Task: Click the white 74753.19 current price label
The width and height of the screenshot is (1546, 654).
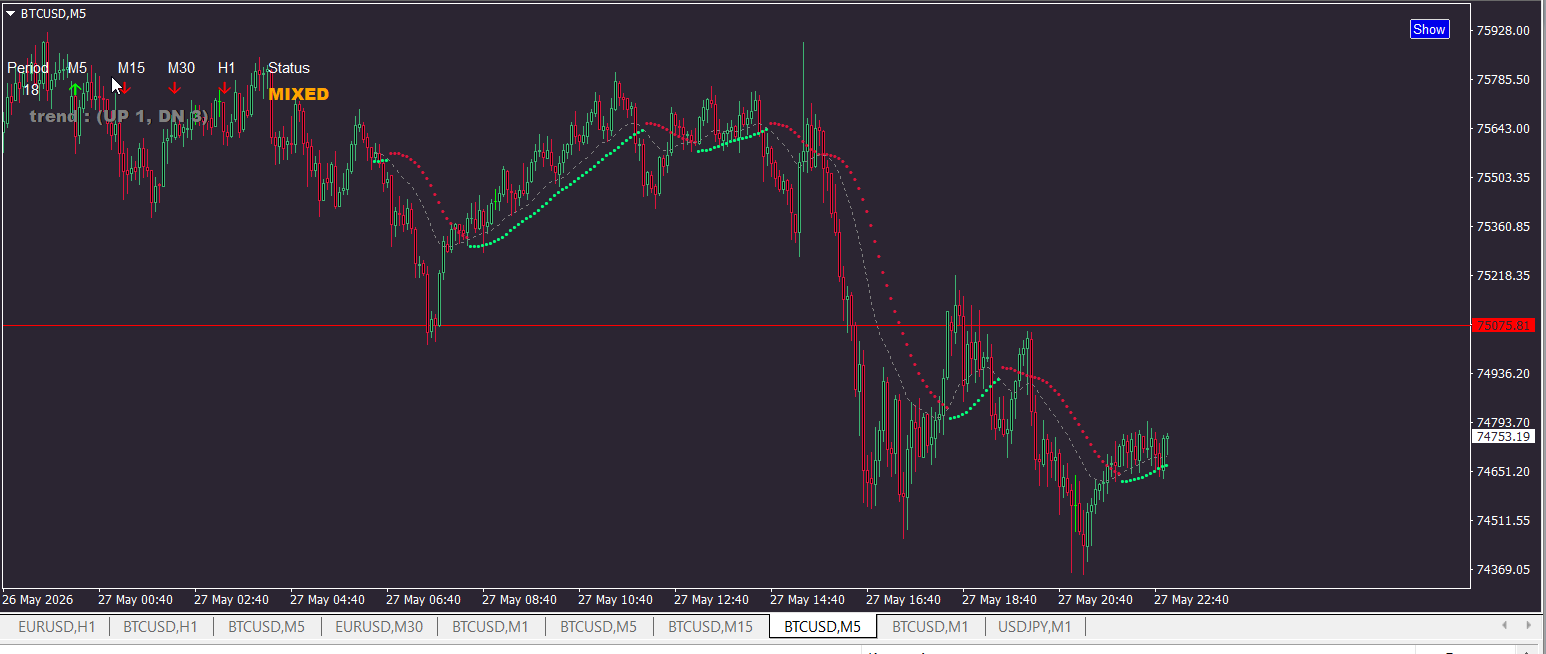Action: (x=1503, y=437)
